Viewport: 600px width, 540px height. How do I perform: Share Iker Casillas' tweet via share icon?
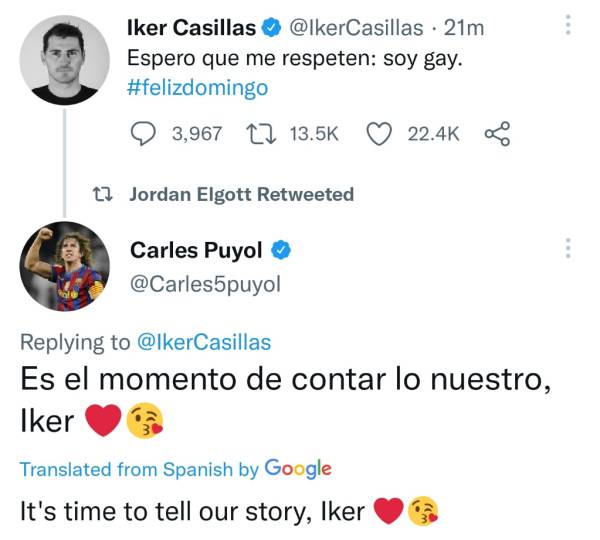[x=497, y=133]
